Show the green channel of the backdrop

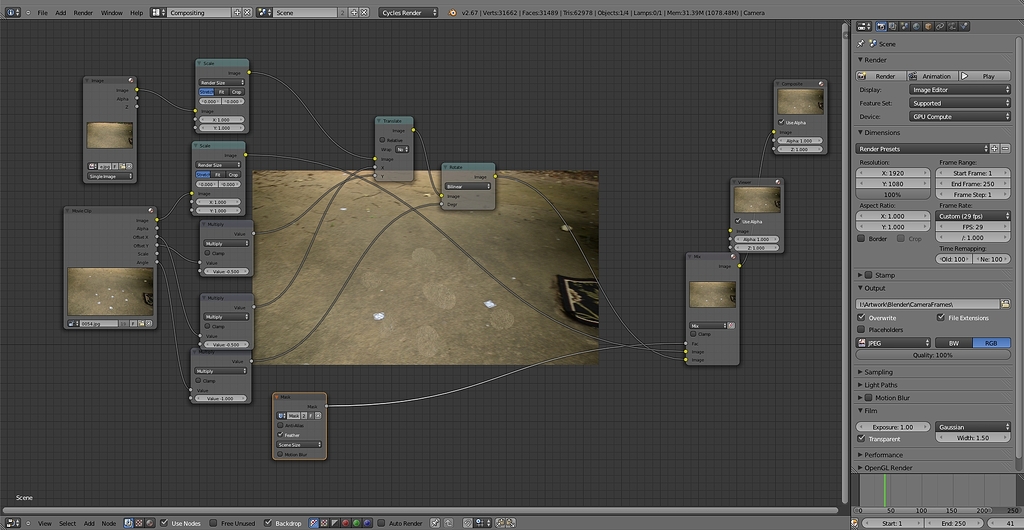click(357, 523)
